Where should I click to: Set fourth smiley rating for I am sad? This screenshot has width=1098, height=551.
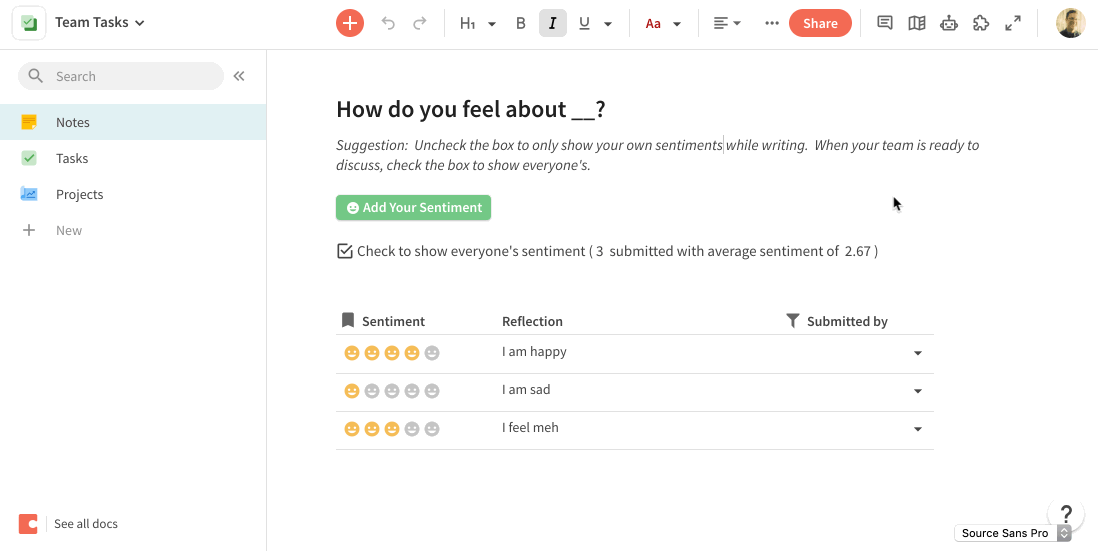pos(412,391)
